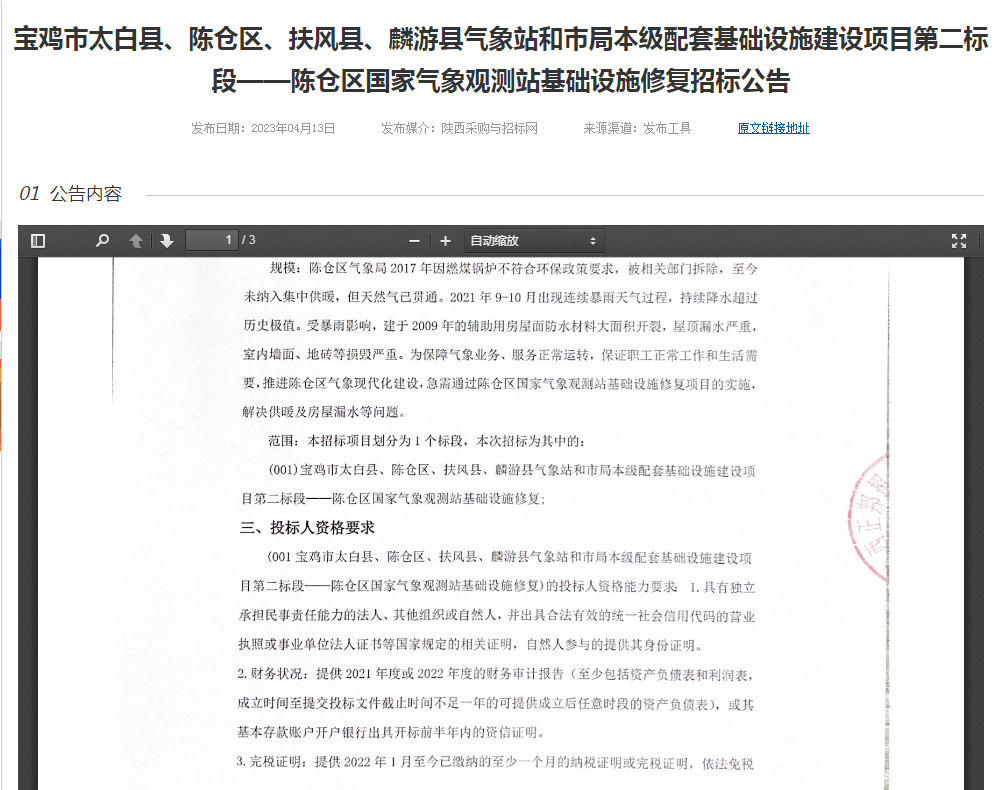Click the line starting 范围: 本招标项目

coord(427,441)
